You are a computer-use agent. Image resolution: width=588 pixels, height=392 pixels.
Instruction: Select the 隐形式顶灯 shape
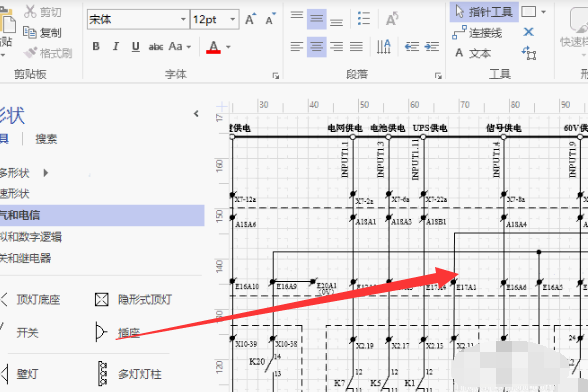click(134, 299)
